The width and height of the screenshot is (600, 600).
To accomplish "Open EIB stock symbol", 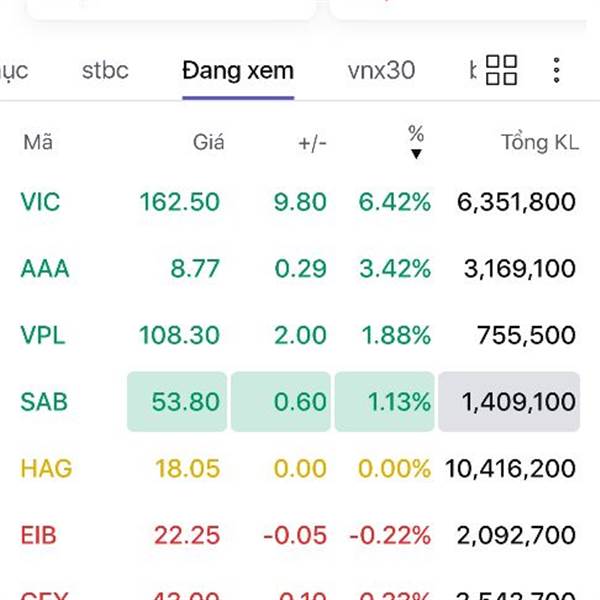I will pyautogui.click(x=39, y=535).
